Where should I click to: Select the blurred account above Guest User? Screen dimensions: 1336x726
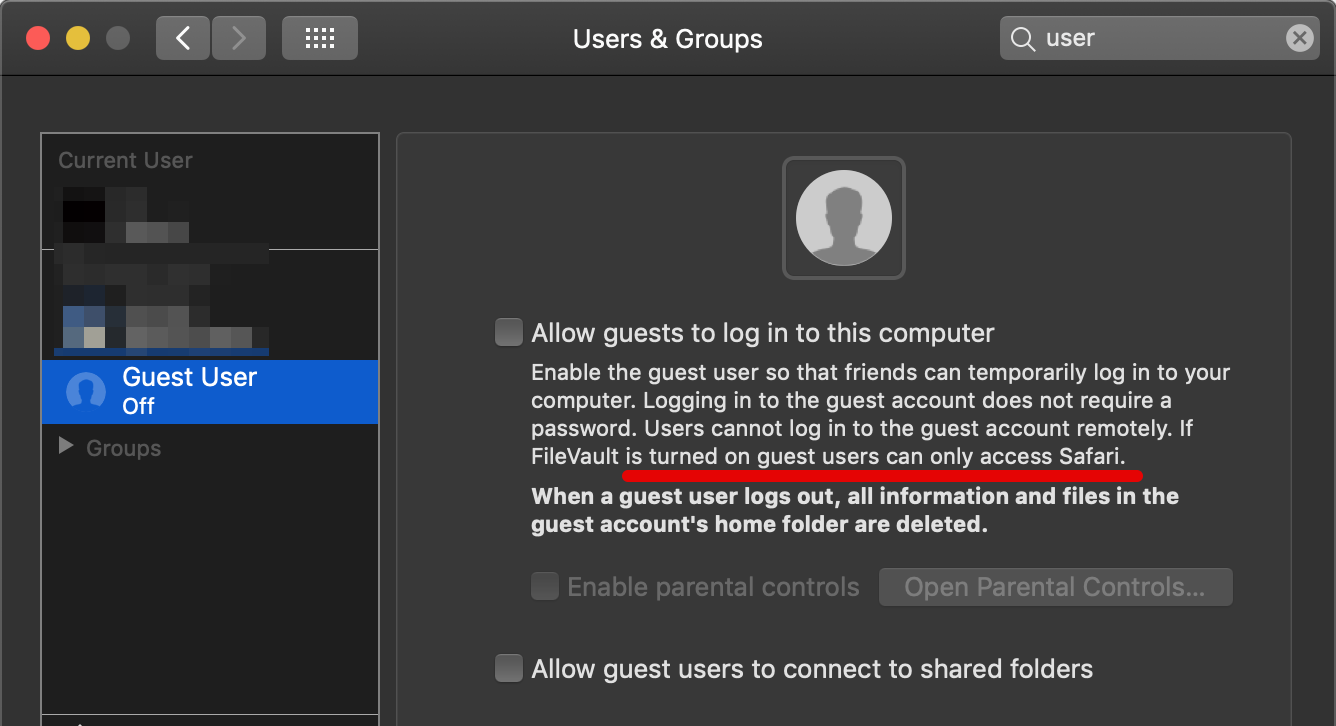pos(160,305)
